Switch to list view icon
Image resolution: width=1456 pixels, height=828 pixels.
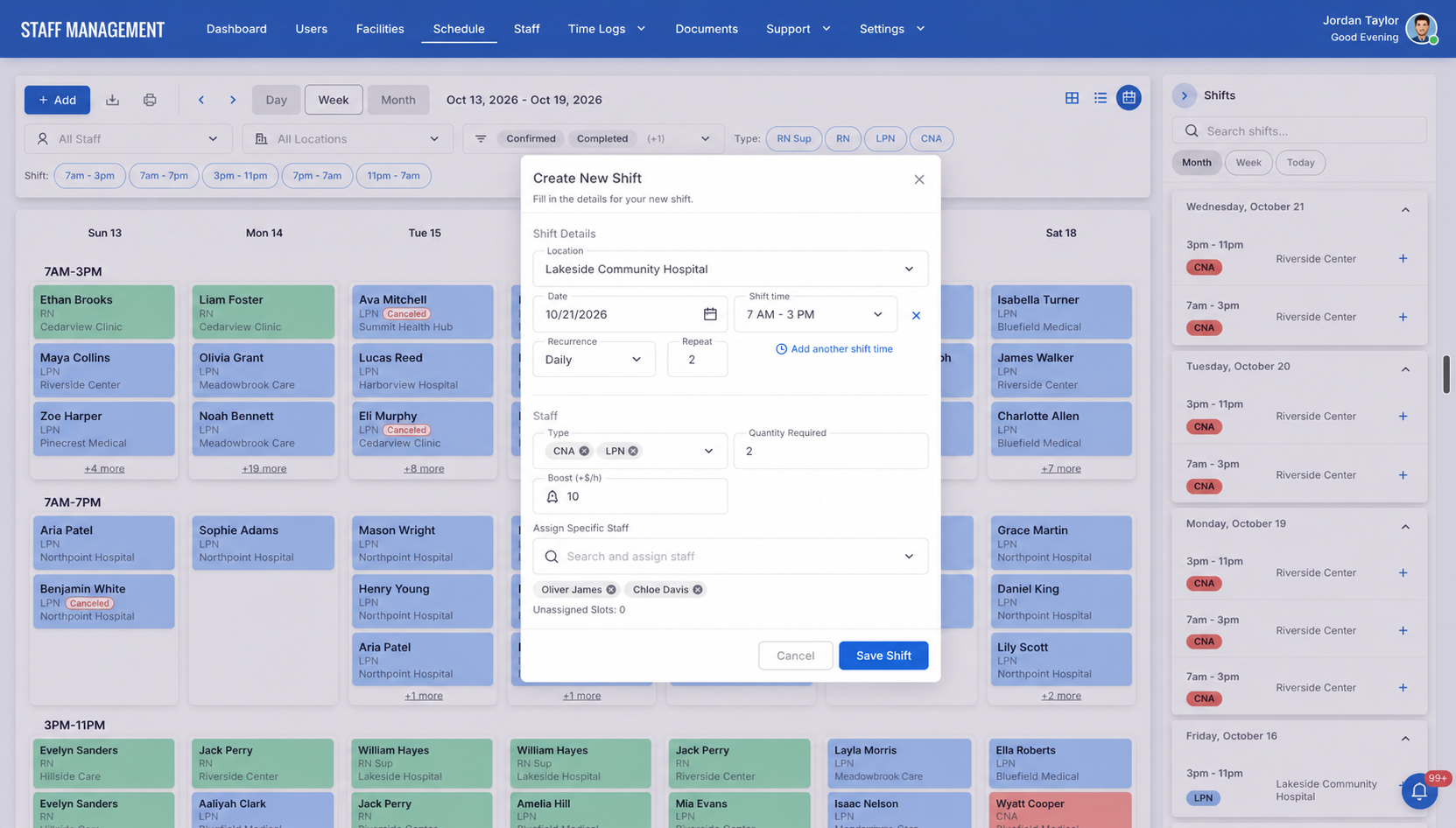coord(1101,98)
